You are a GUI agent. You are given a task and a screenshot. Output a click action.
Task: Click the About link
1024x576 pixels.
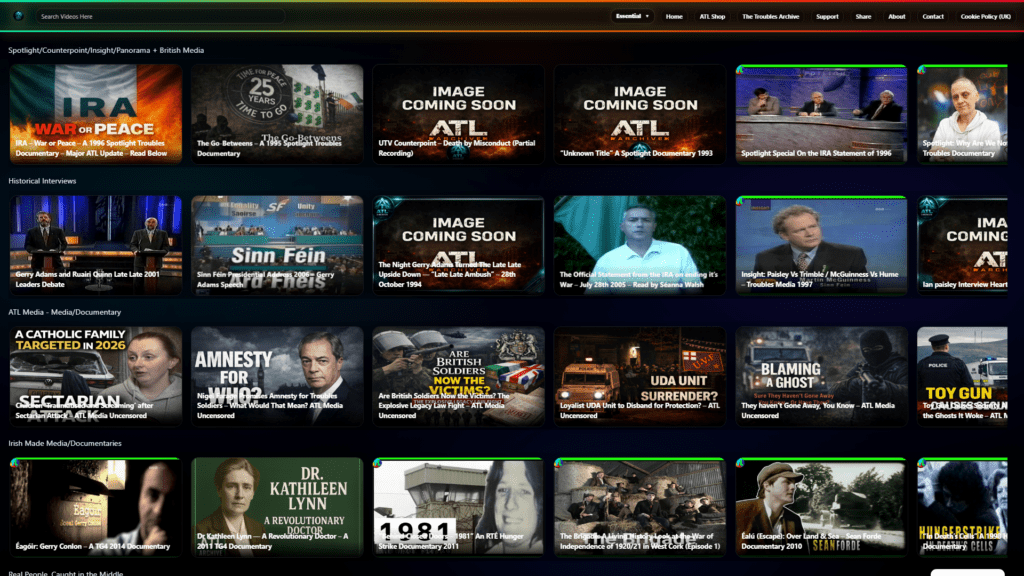click(x=897, y=17)
